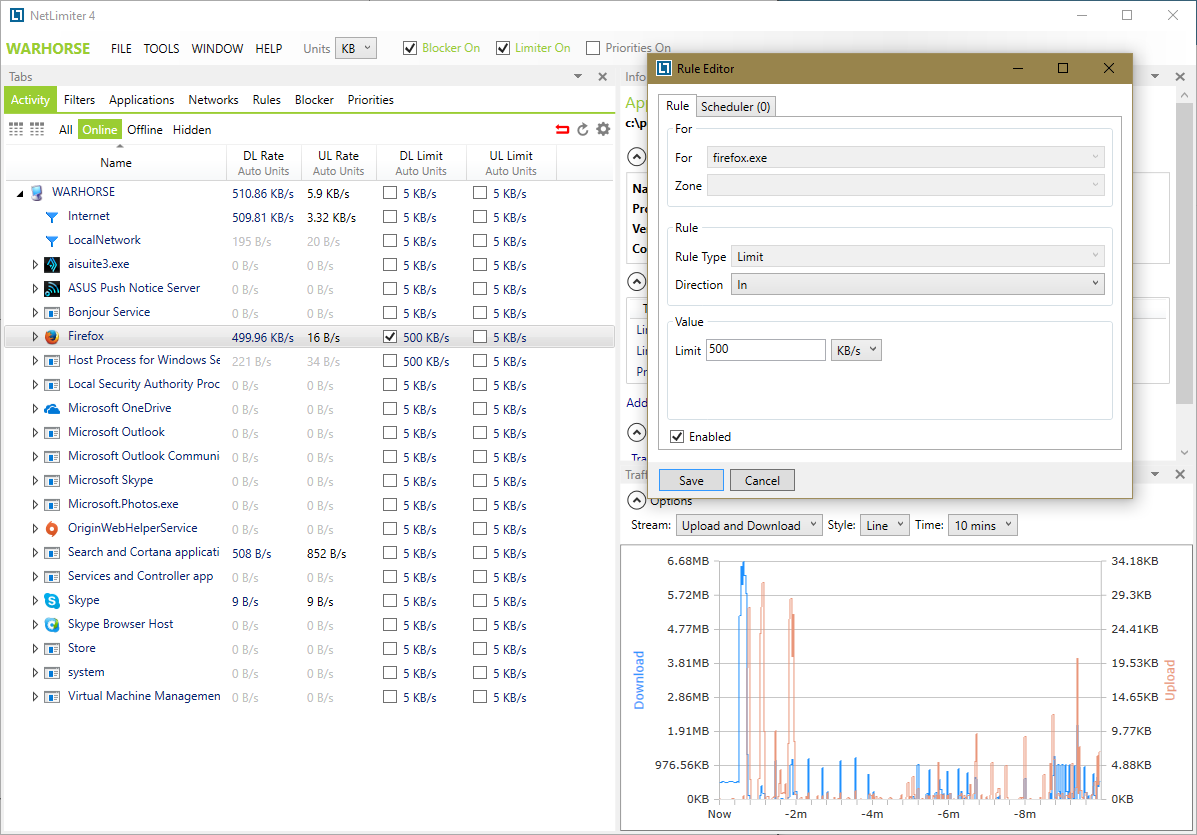Image resolution: width=1197 pixels, height=835 pixels.
Task: Show Offline applications filter
Action: 145,130
